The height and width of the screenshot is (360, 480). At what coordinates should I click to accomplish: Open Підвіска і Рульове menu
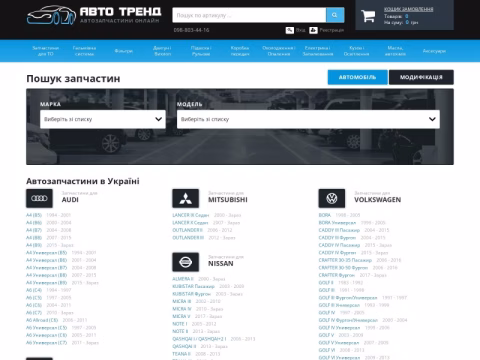point(201,51)
